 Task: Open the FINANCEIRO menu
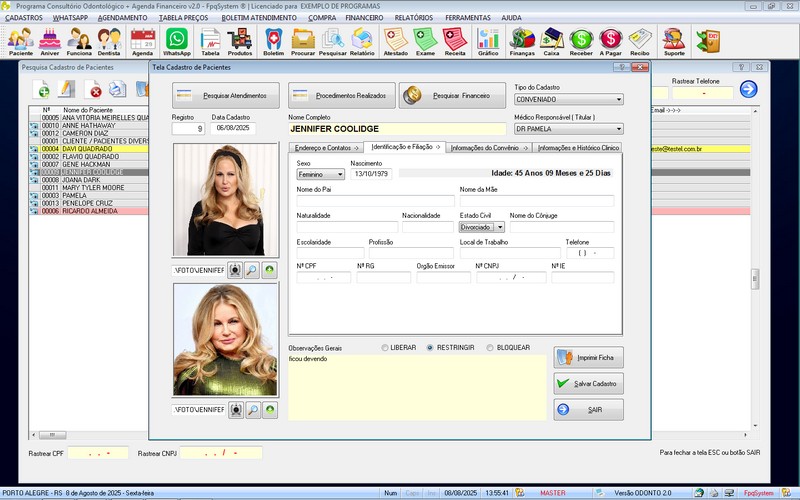pyautogui.click(x=363, y=18)
